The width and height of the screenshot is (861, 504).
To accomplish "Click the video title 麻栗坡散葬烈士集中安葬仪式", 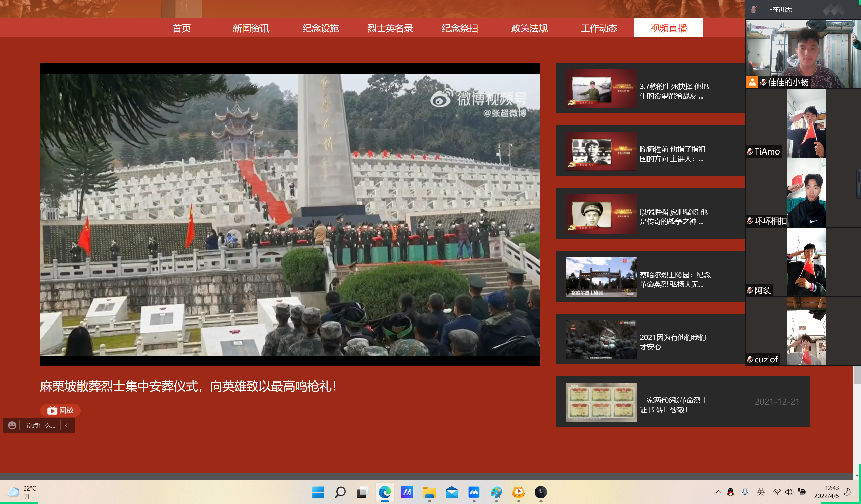I will 188,385.
